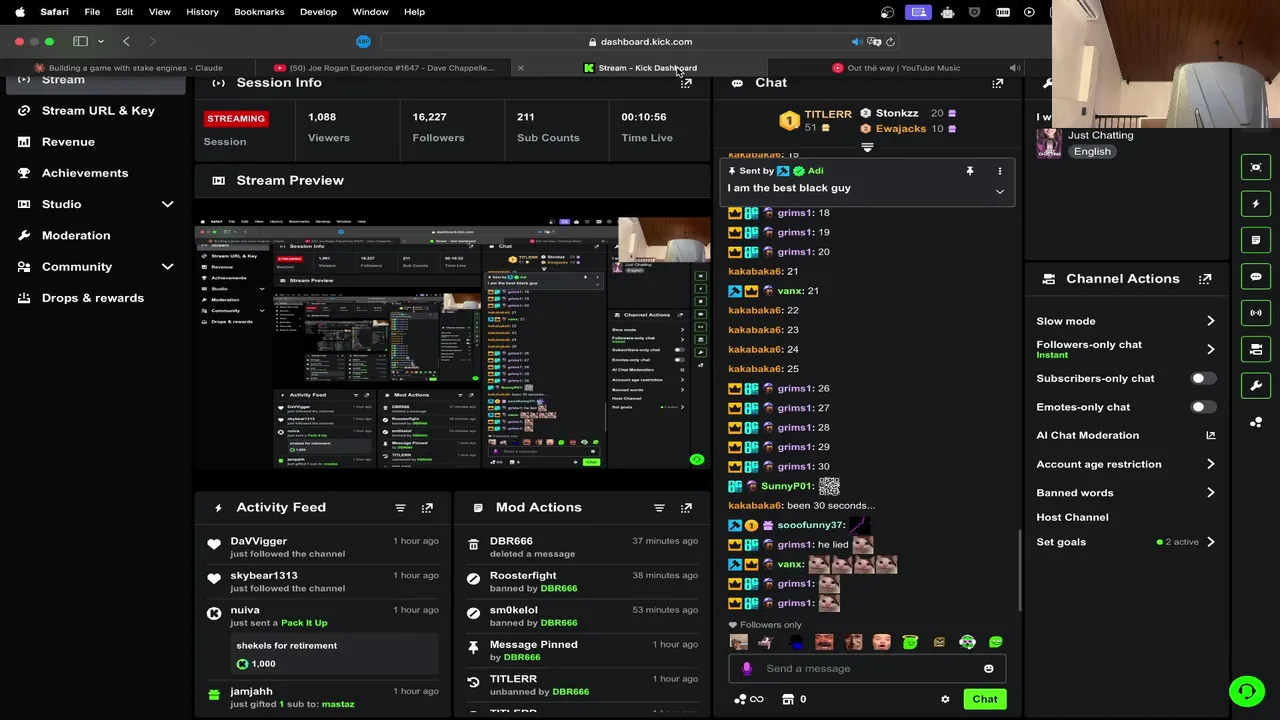
Task: Open DBR666 who banned Roosterfight
Action: [558, 588]
